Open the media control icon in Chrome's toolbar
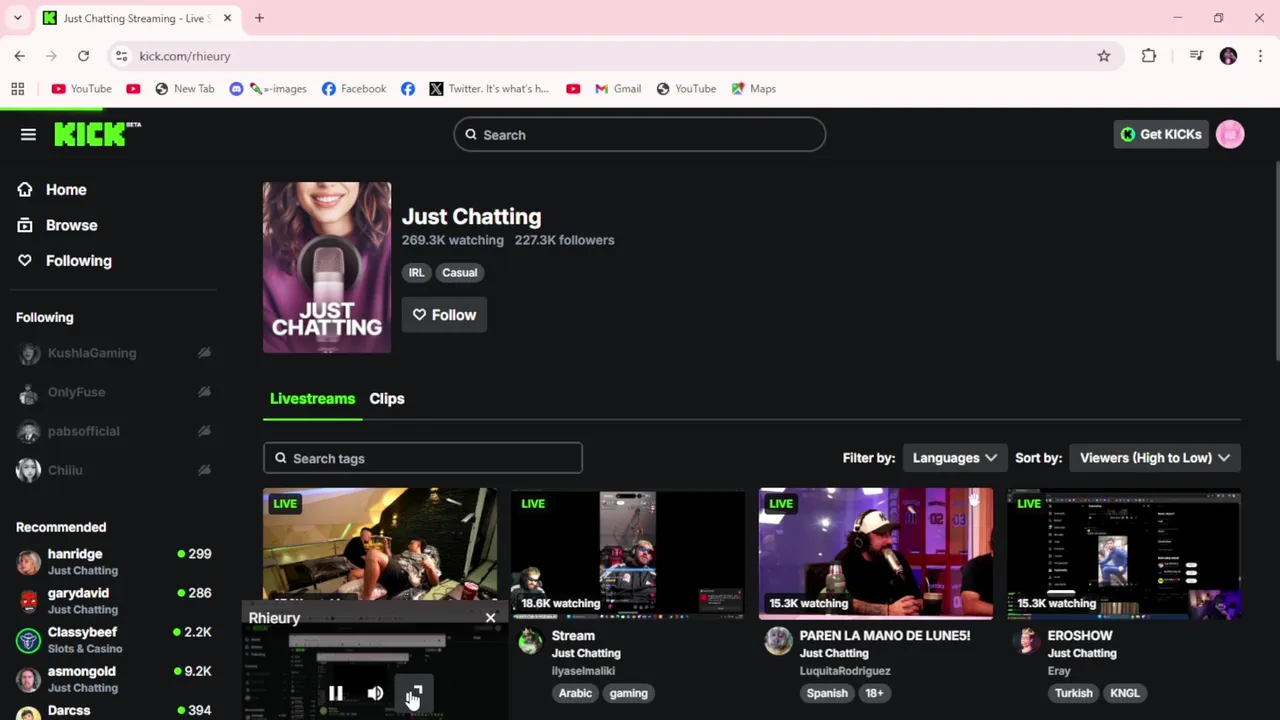 [x=1196, y=56]
